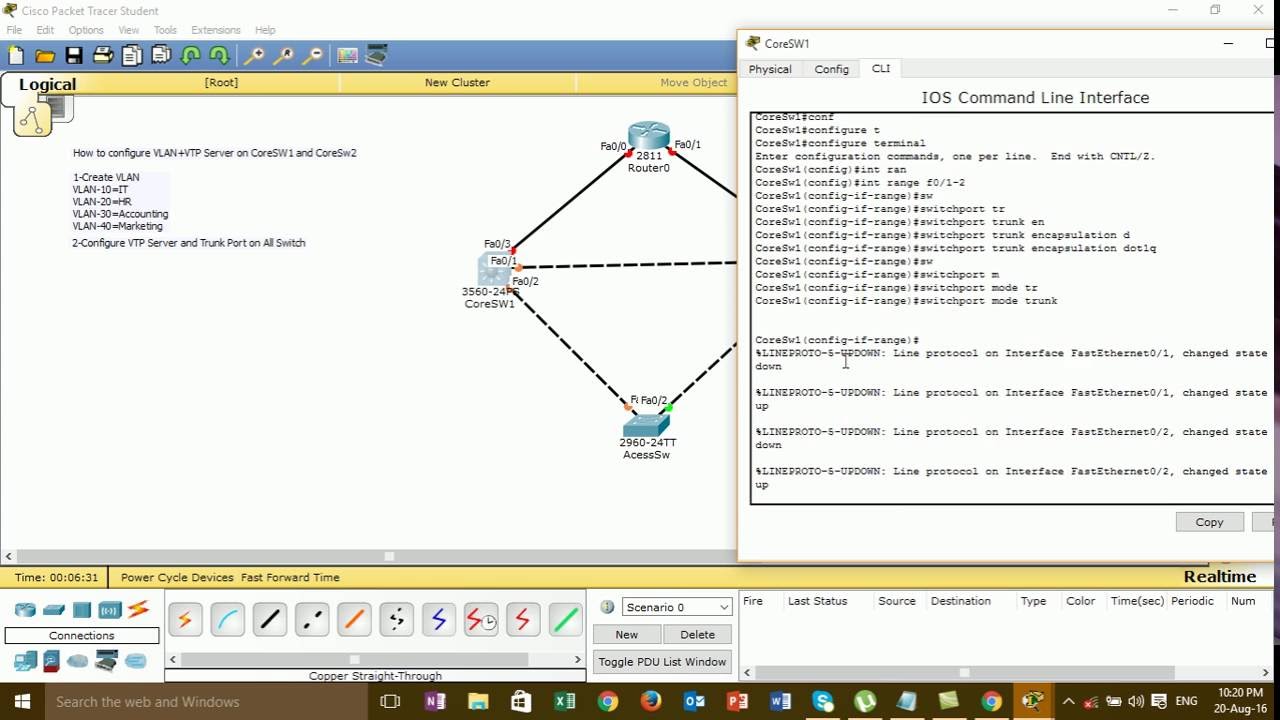Select Connections lightning category icon
1280x720 pixels.
tap(138, 609)
